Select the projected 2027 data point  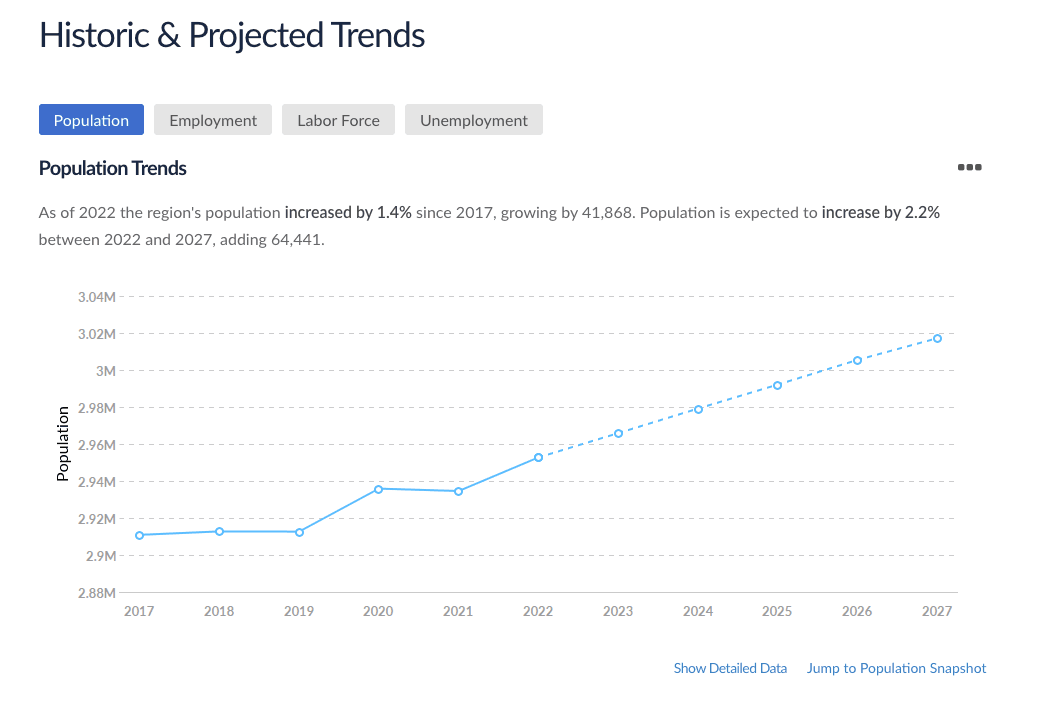937,338
